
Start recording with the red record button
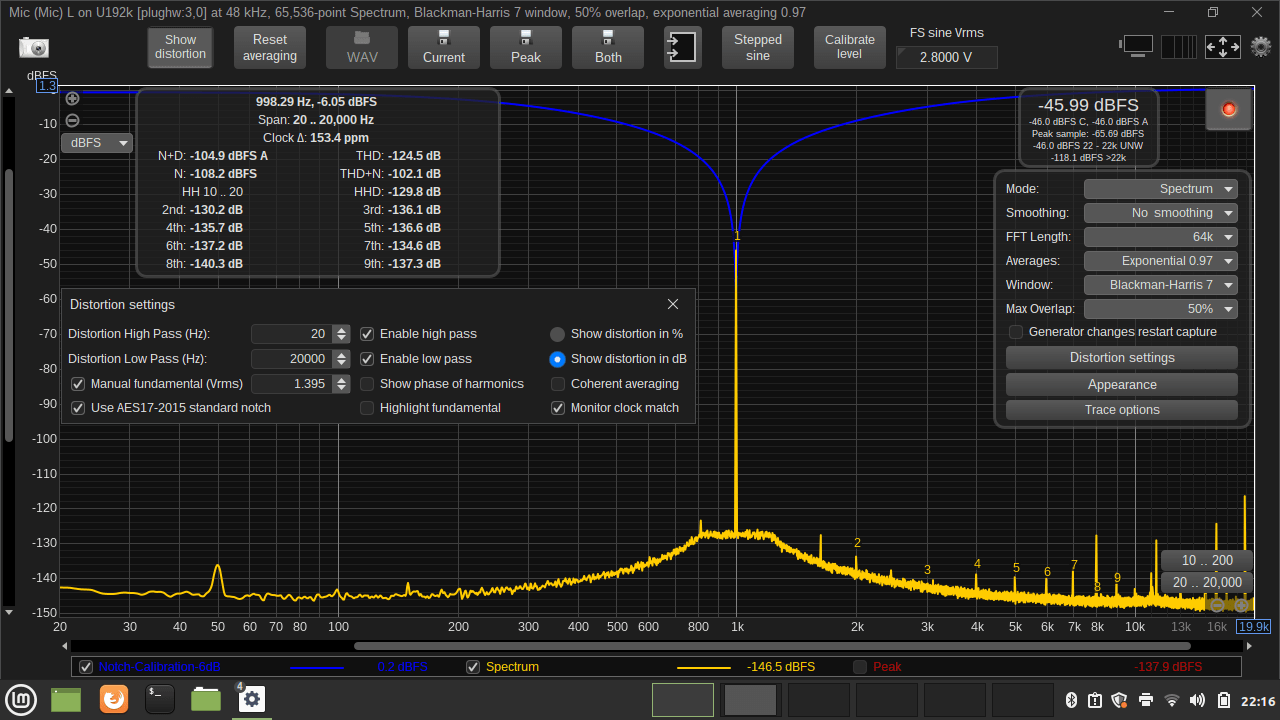tap(1229, 109)
